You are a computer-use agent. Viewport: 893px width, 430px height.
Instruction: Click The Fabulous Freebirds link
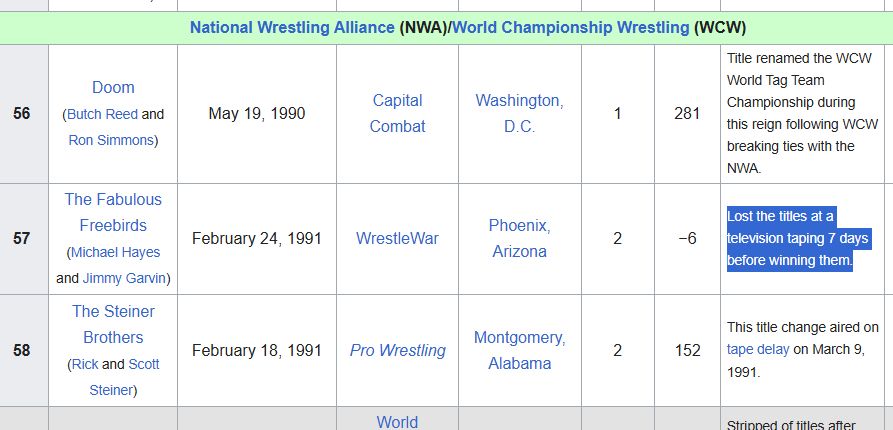(x=113, y=212)
